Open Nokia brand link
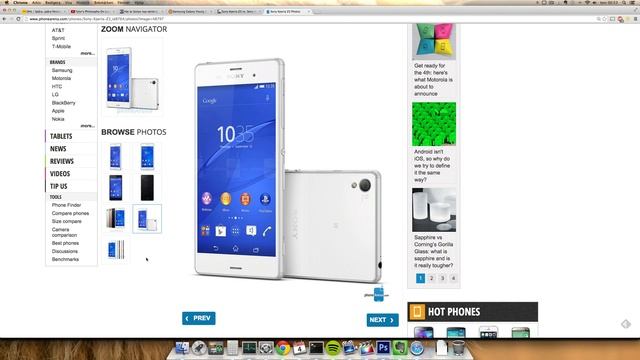The image size is (640, 360). click(58, 119)
